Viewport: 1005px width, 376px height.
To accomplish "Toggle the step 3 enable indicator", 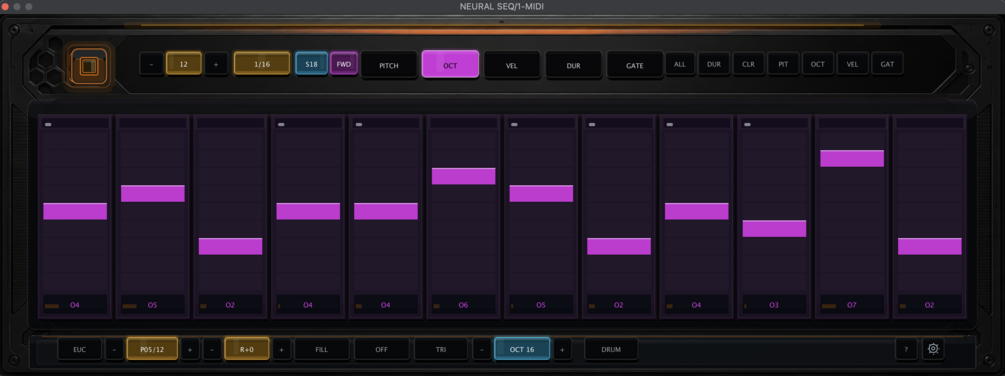I will [x=230, y=124].
